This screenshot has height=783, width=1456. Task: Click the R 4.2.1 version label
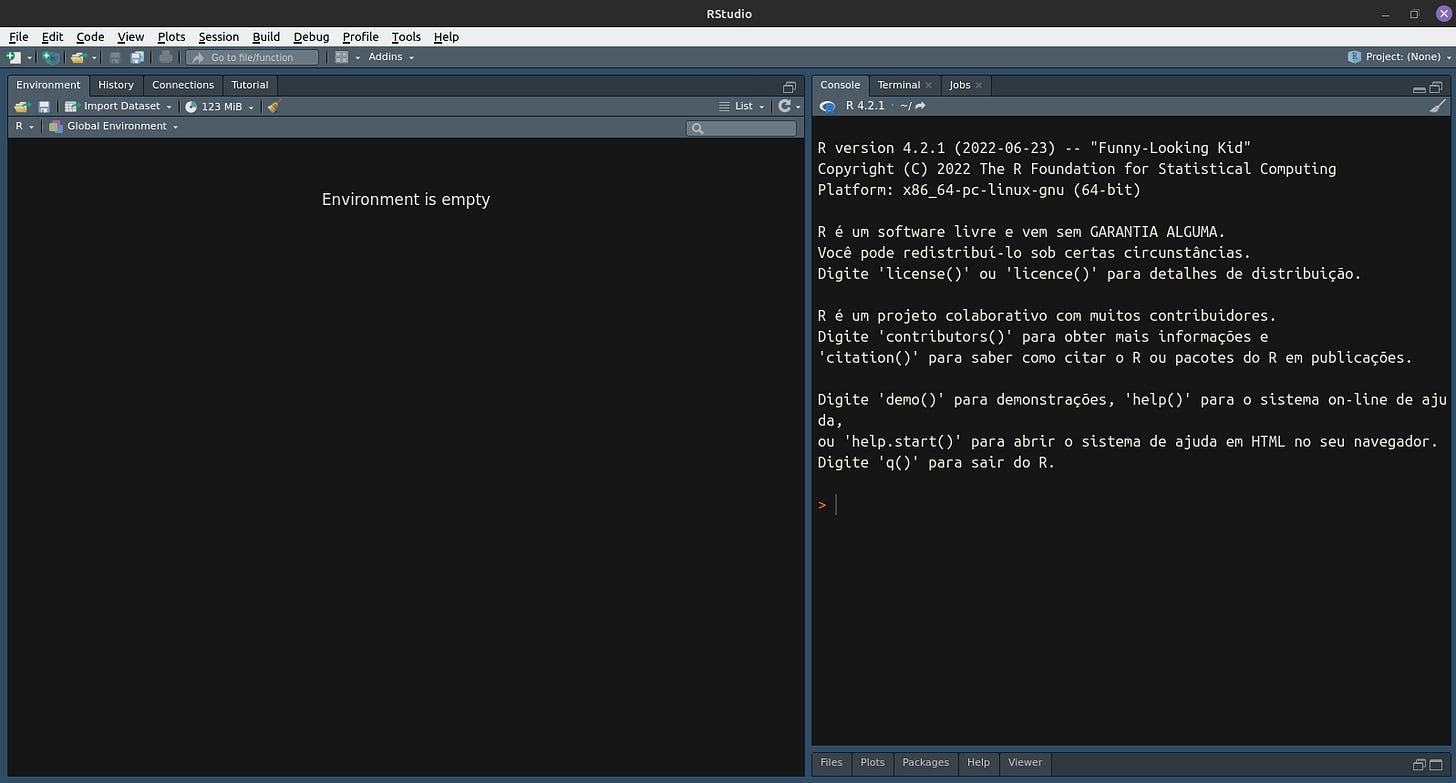click(x=865, y=106)
